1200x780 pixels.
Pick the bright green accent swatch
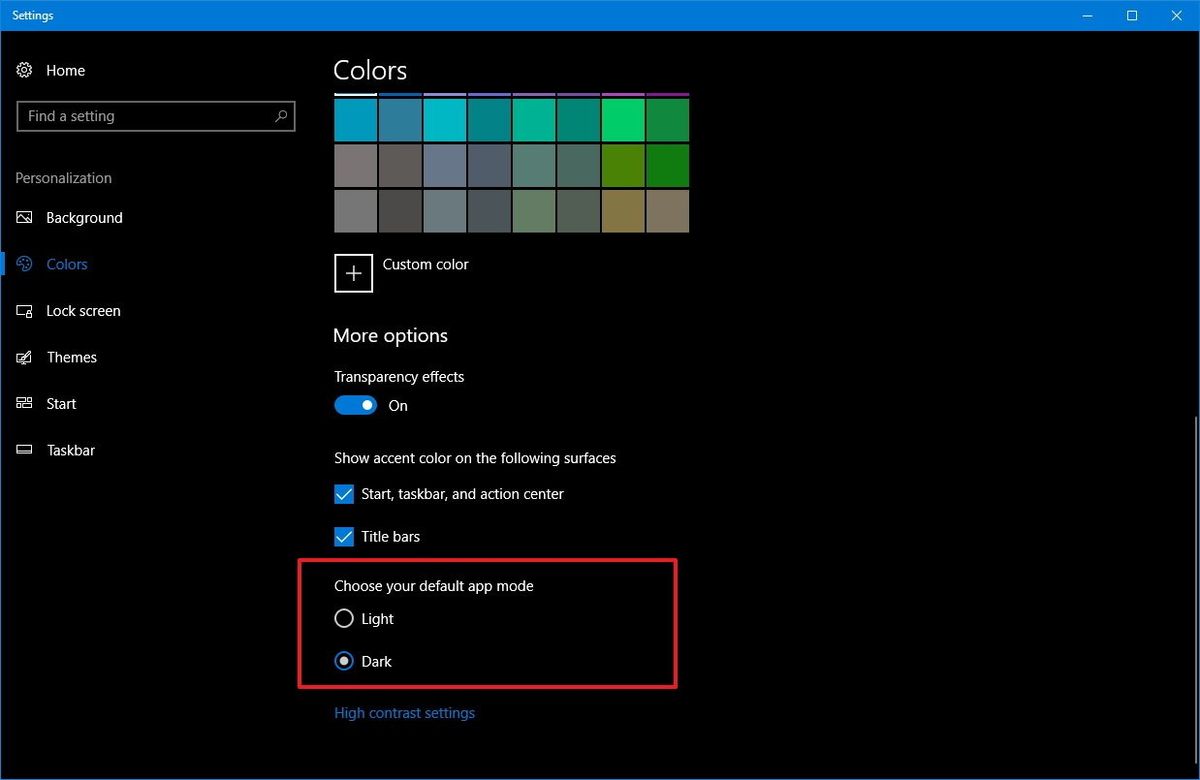(622, 118)
